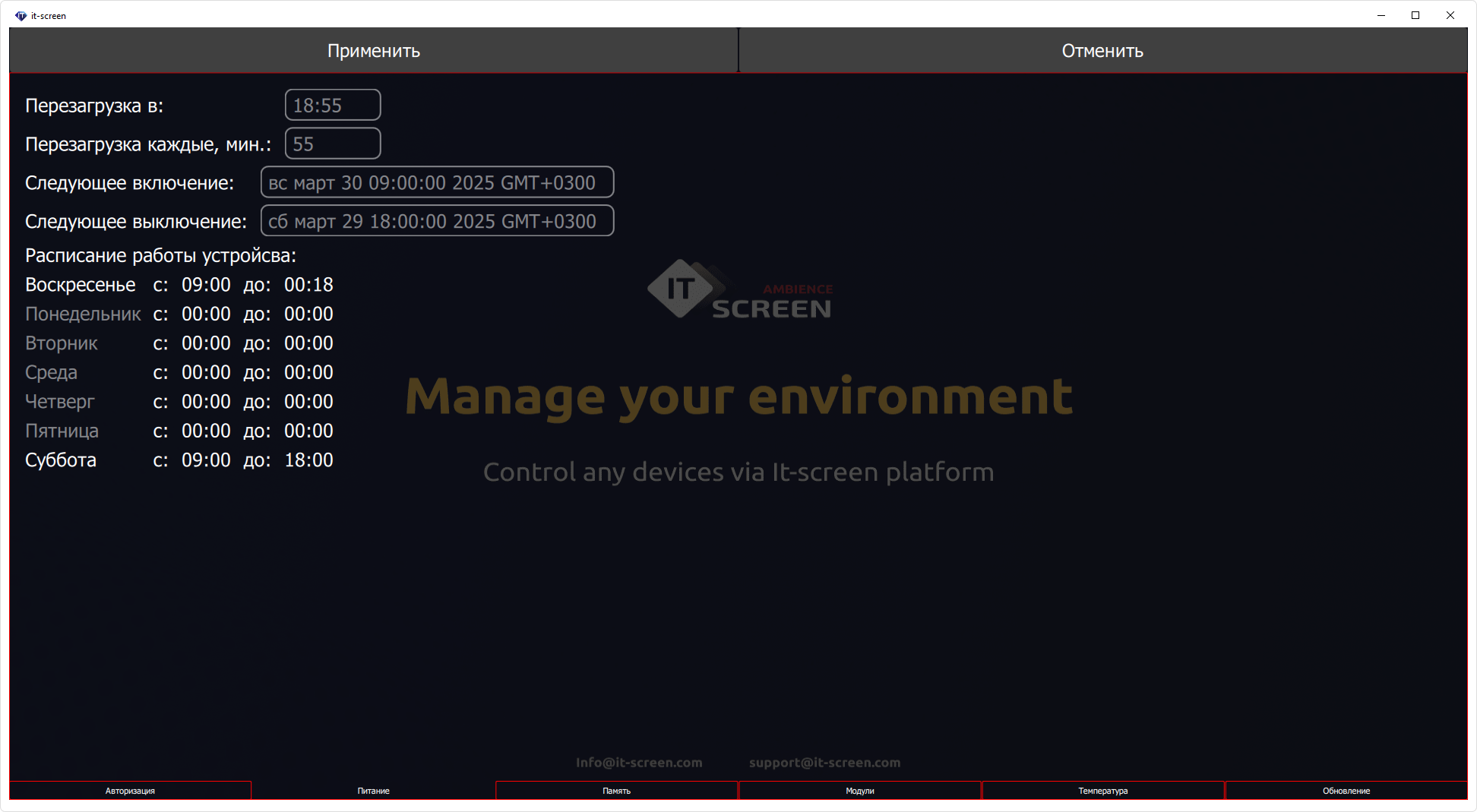The width and height of the screenshot is (1477, 812).
Task: Switch to the Питание tab
Action: point(373,791)
